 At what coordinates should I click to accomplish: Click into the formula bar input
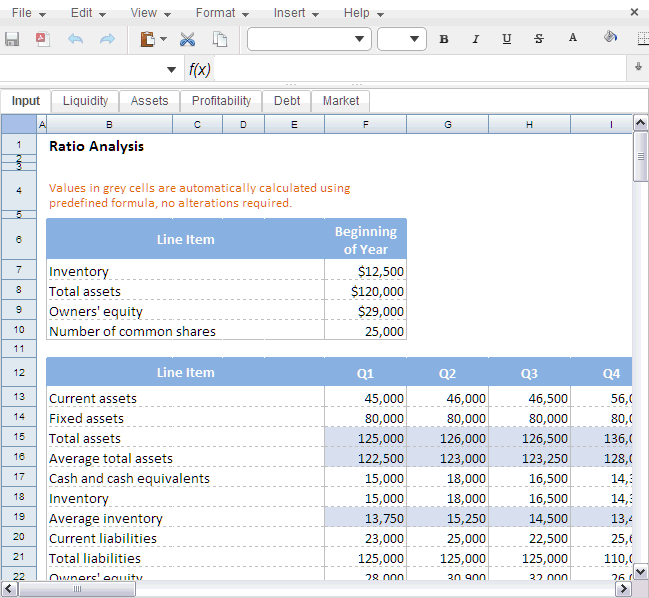pyautogui.click(x=420, y=69)
